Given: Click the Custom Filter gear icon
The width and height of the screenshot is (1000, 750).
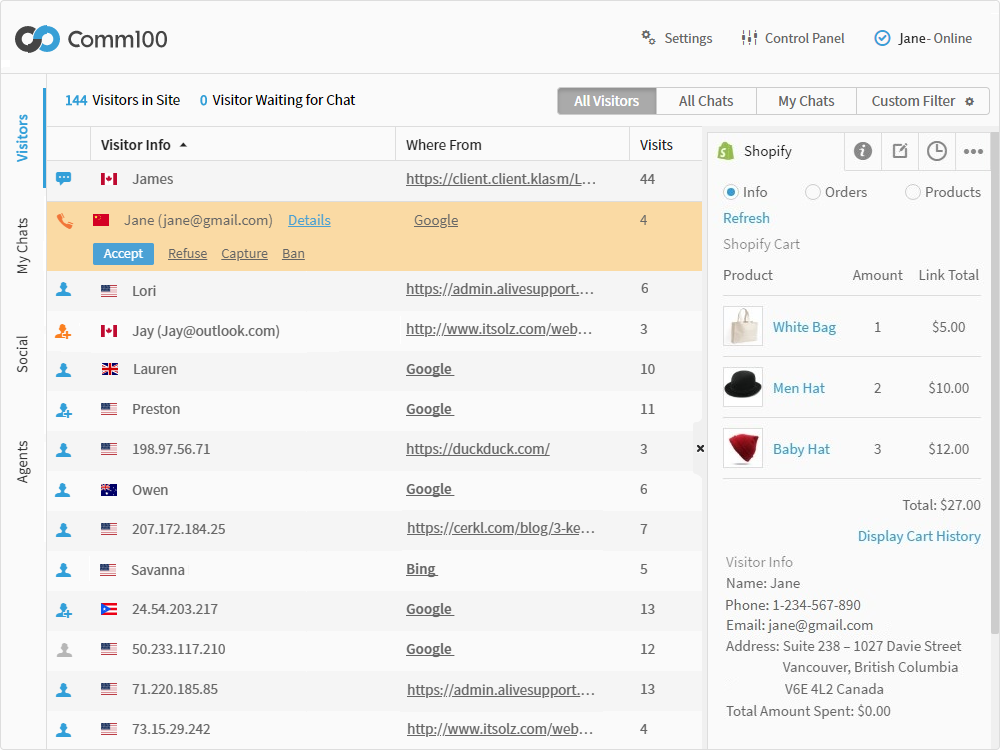Looking at the screenshot, I should click(x=969, y=101).
